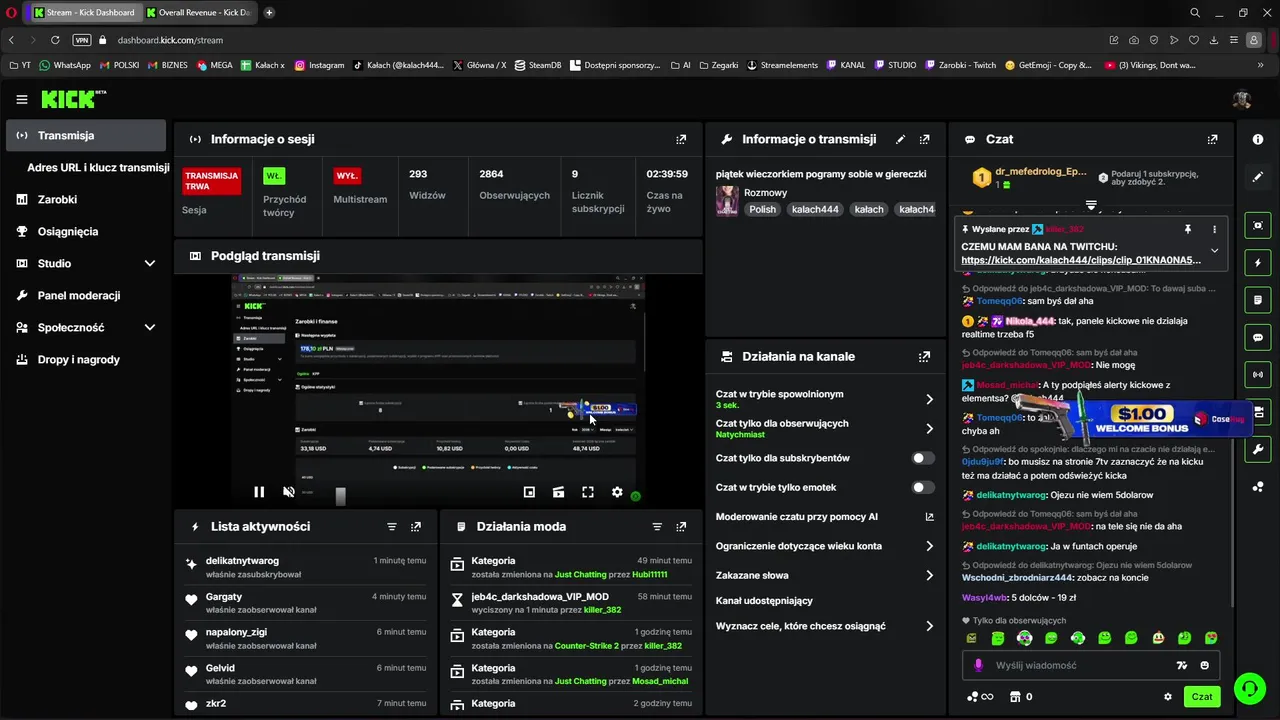Edit stream info with the pencil in Informacje o transmisji
Image resolution: width=1280 pixels, height=720 pixels.
point(900,139)
